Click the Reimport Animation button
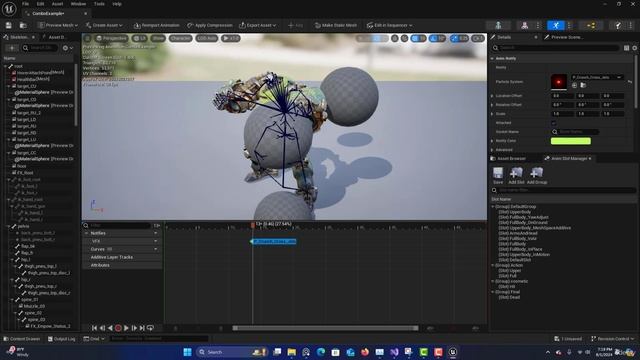640x360 pixels. tap(156, 25)
